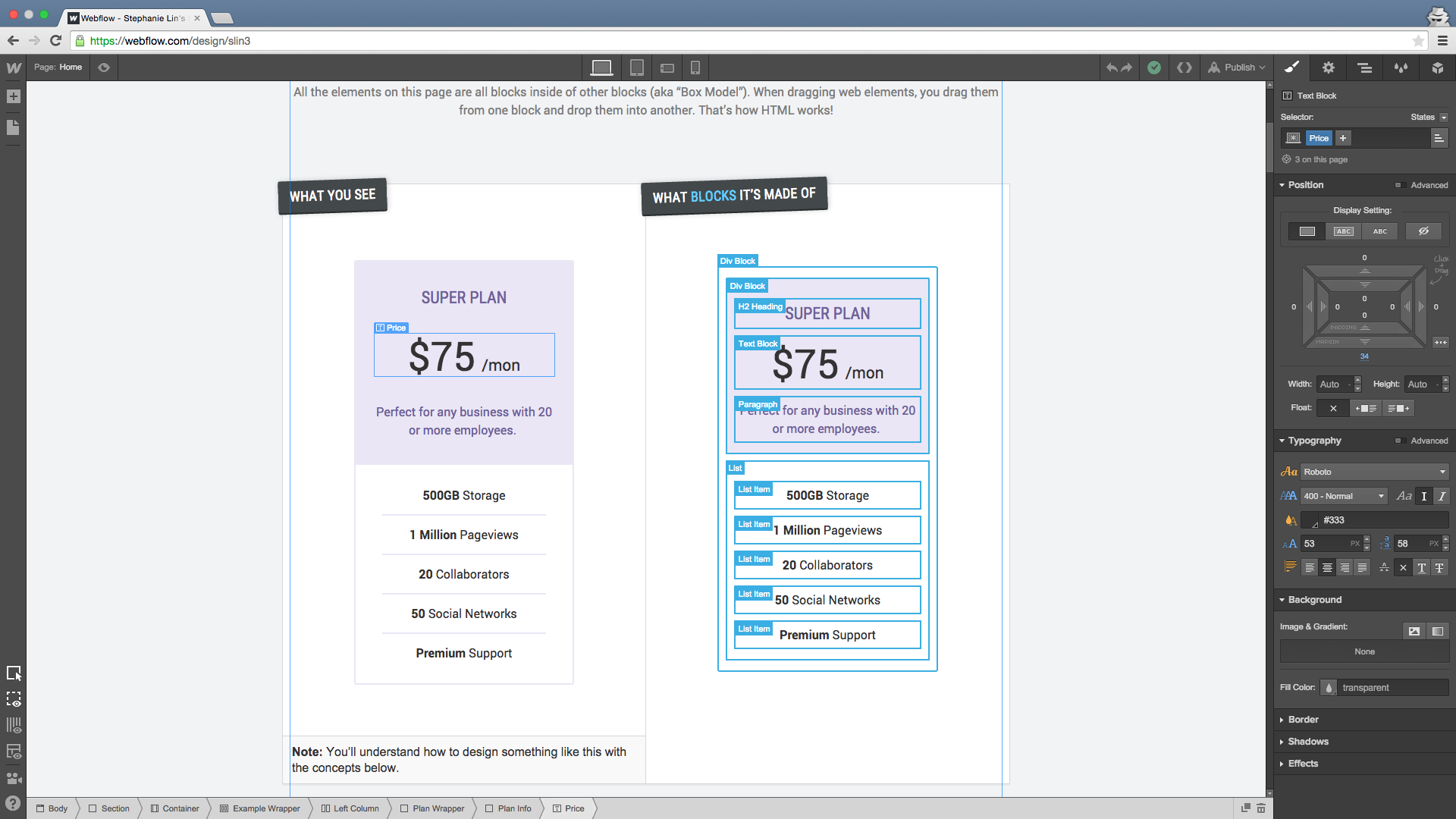Select italic font style button
Screen dimensions: 1456x819
tap(1442, 496)
